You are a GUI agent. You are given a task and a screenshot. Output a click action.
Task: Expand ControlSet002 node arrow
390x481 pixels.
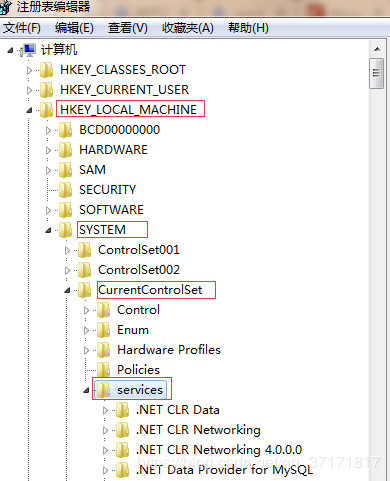(x=67, y=270)
